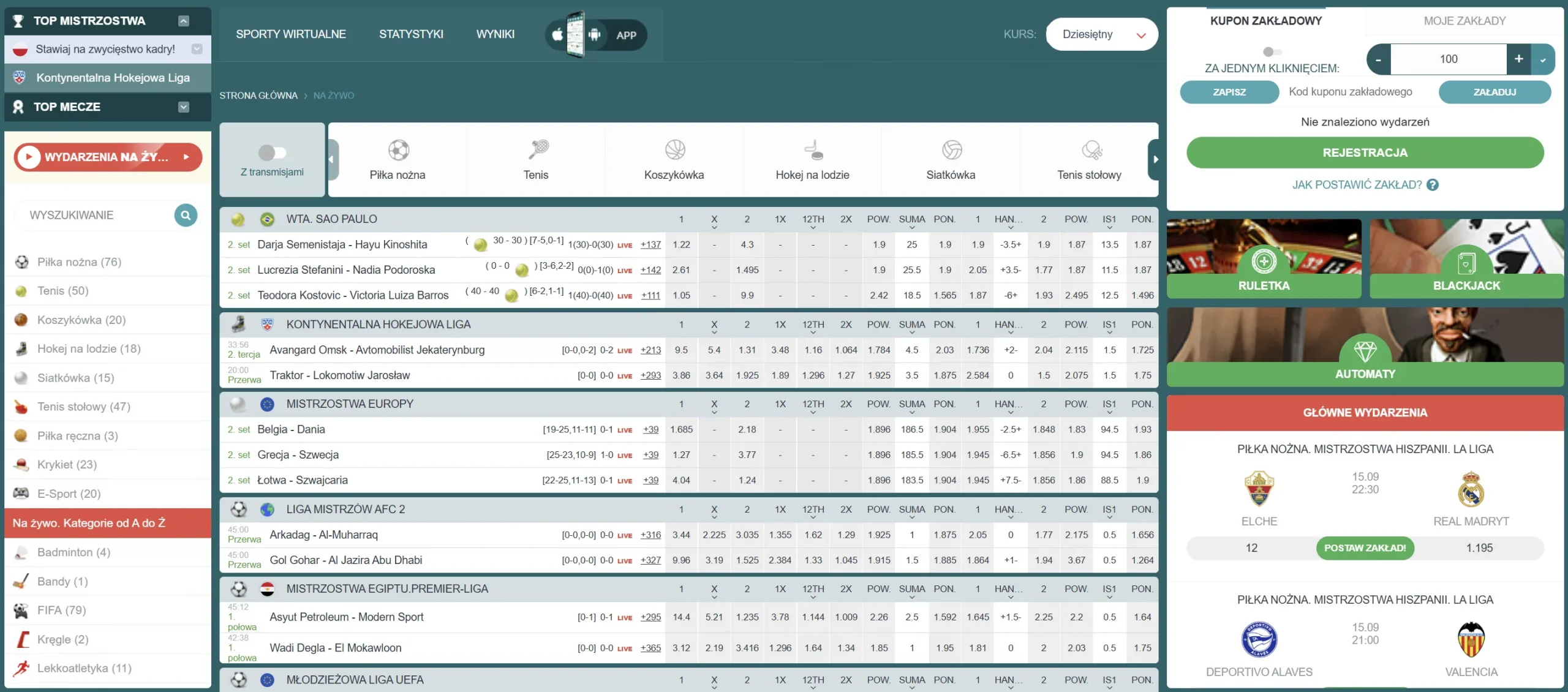The height and width of the screenshot is (692, 1568).
Task: Open SPORTY WIRTUALNE menu item
Action: coord(291,34)
